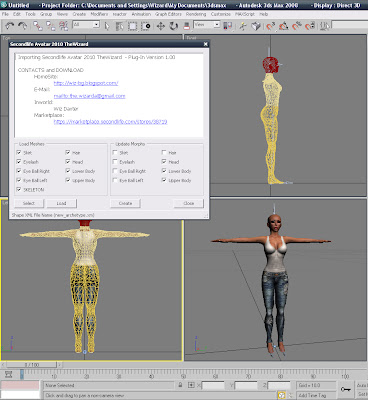Open the Animation menu
368x400 pixels.
coord(141,14)
